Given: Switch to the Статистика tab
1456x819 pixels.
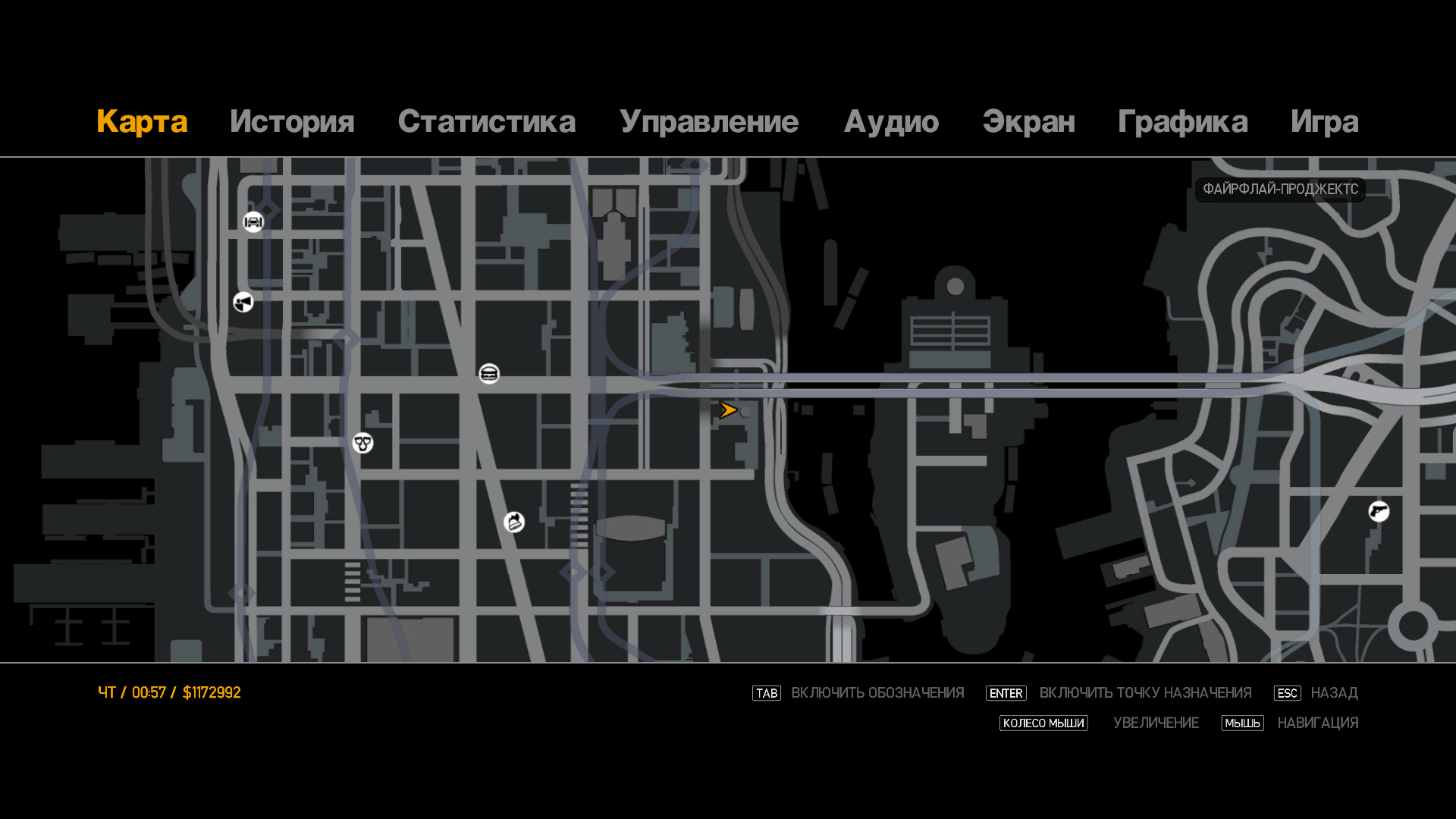Looking at the screenshot, I should (486, 122).
